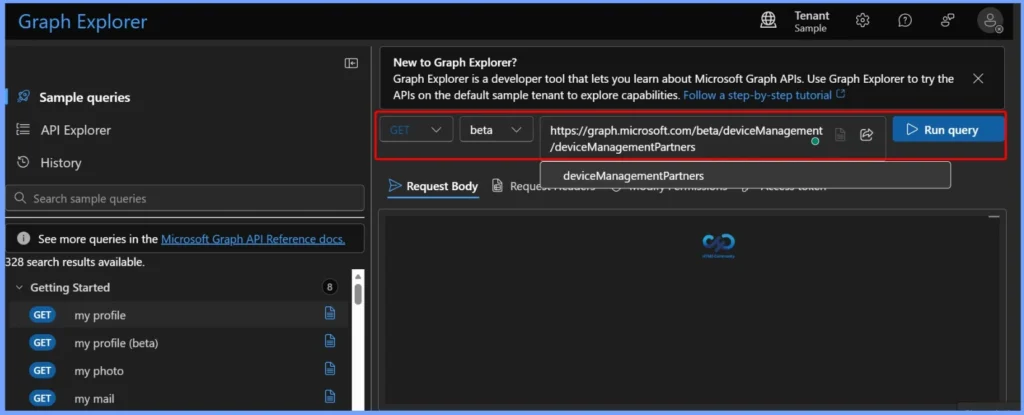Minimize the request body editor dash

click(994, 216)
